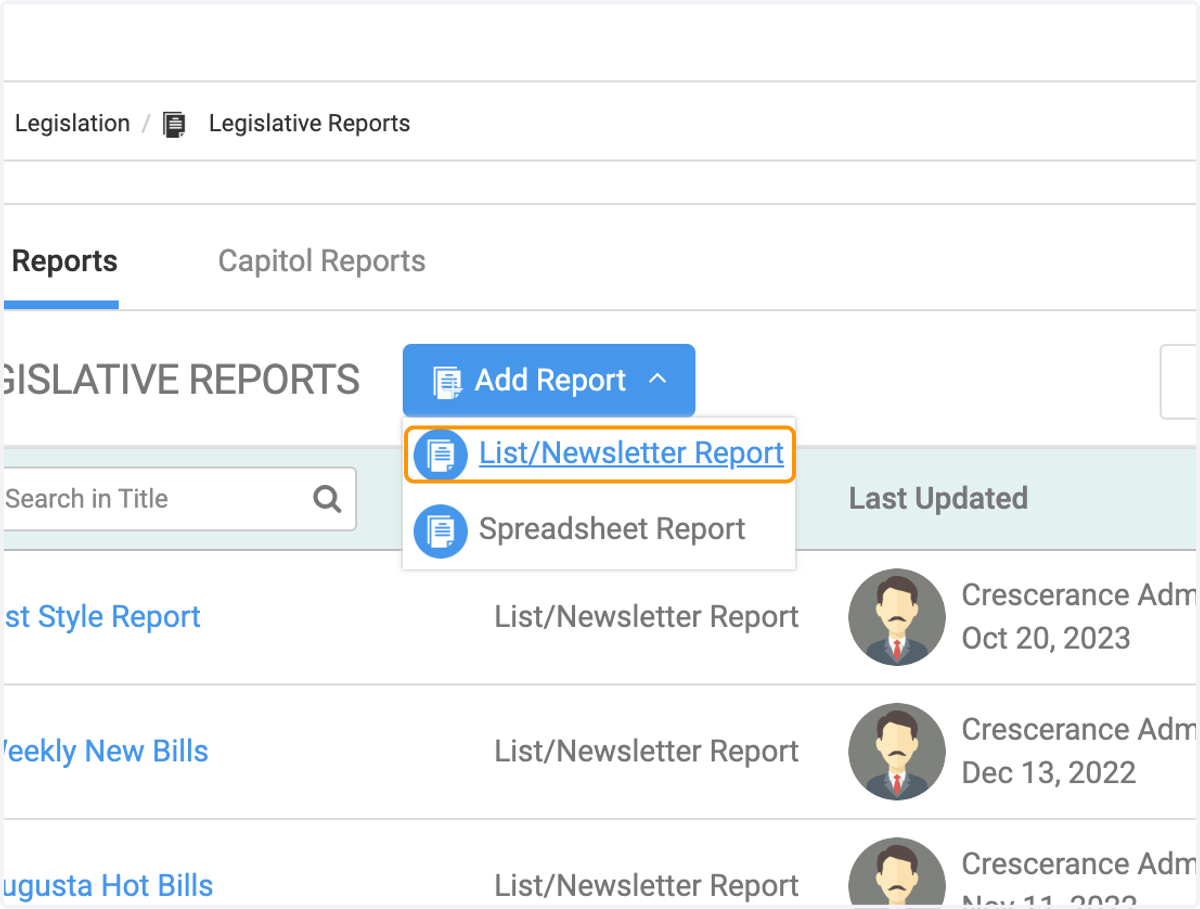Choose List/Newsletter Report from the menu
Image resolution: width=1200 pixels, height=909 pixels.
pos(599,454)
